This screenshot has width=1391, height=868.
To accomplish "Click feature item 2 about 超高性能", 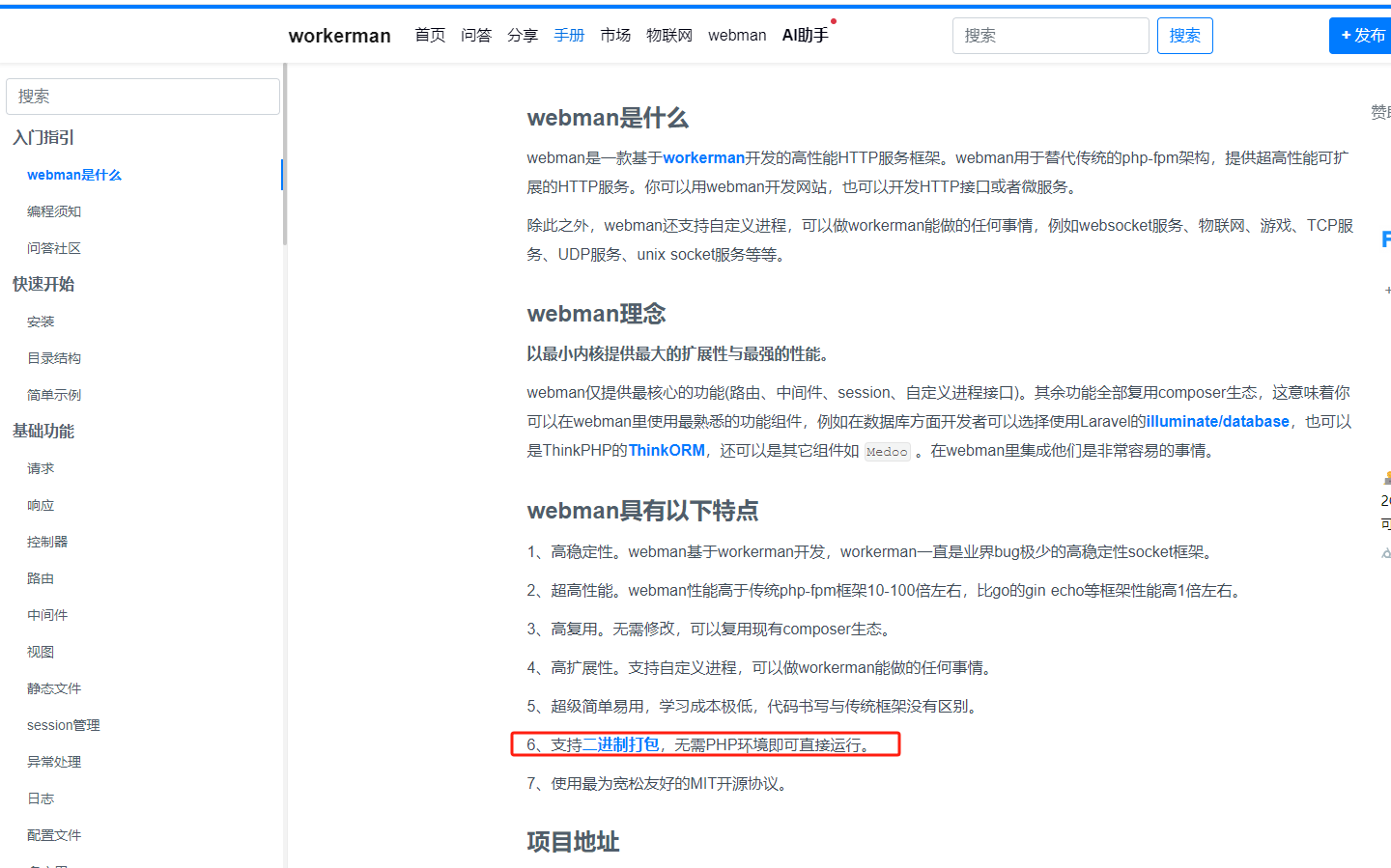I will 886,590.
